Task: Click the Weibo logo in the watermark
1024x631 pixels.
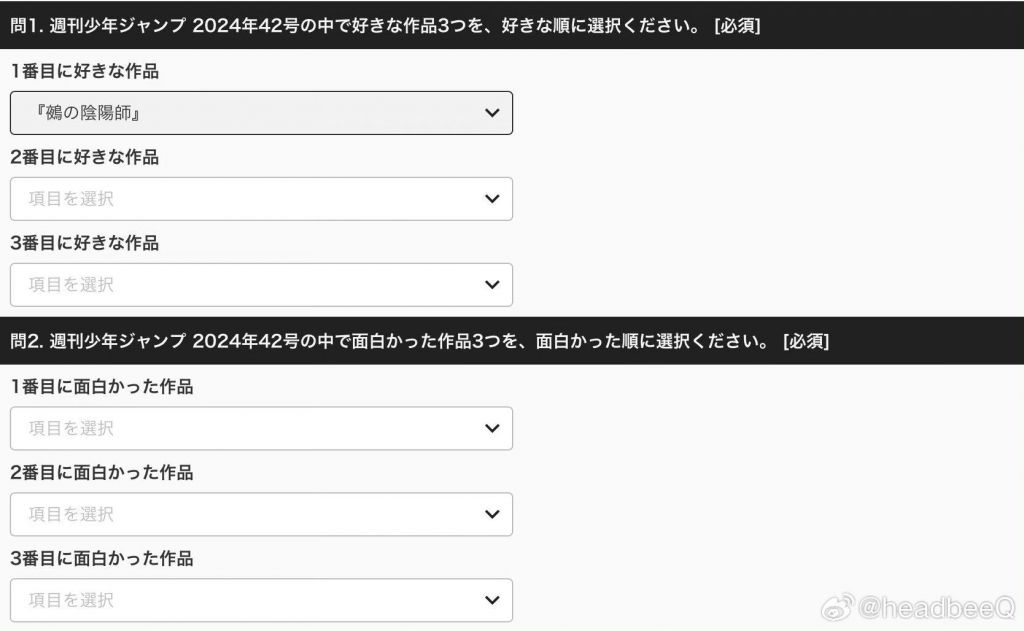Action: pos(837,607)
